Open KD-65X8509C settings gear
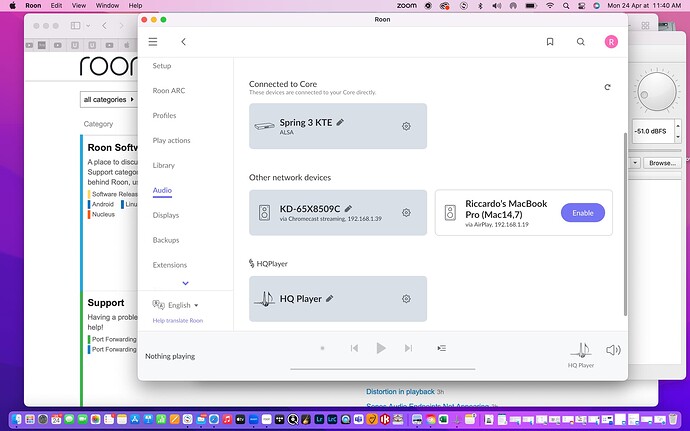The width and height of the screenshot is (690, 431). coord(406,213)
